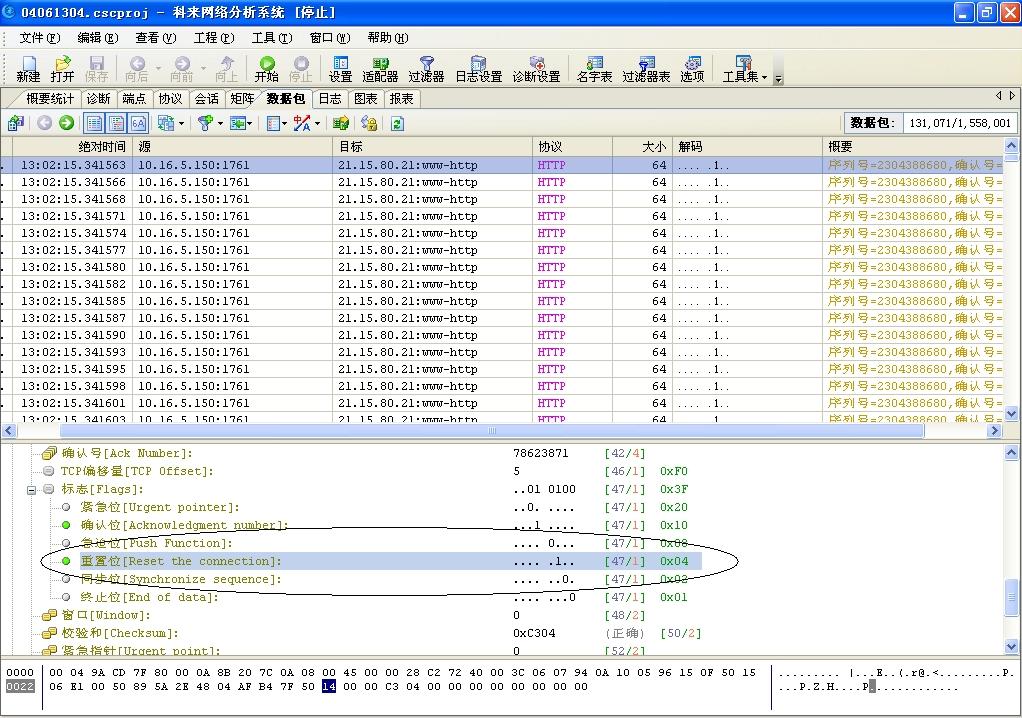This screenshot has height=718, width=1022.
Task: Open 适配器 (Adapter) settings icon
Action: [x=380, y=68]
